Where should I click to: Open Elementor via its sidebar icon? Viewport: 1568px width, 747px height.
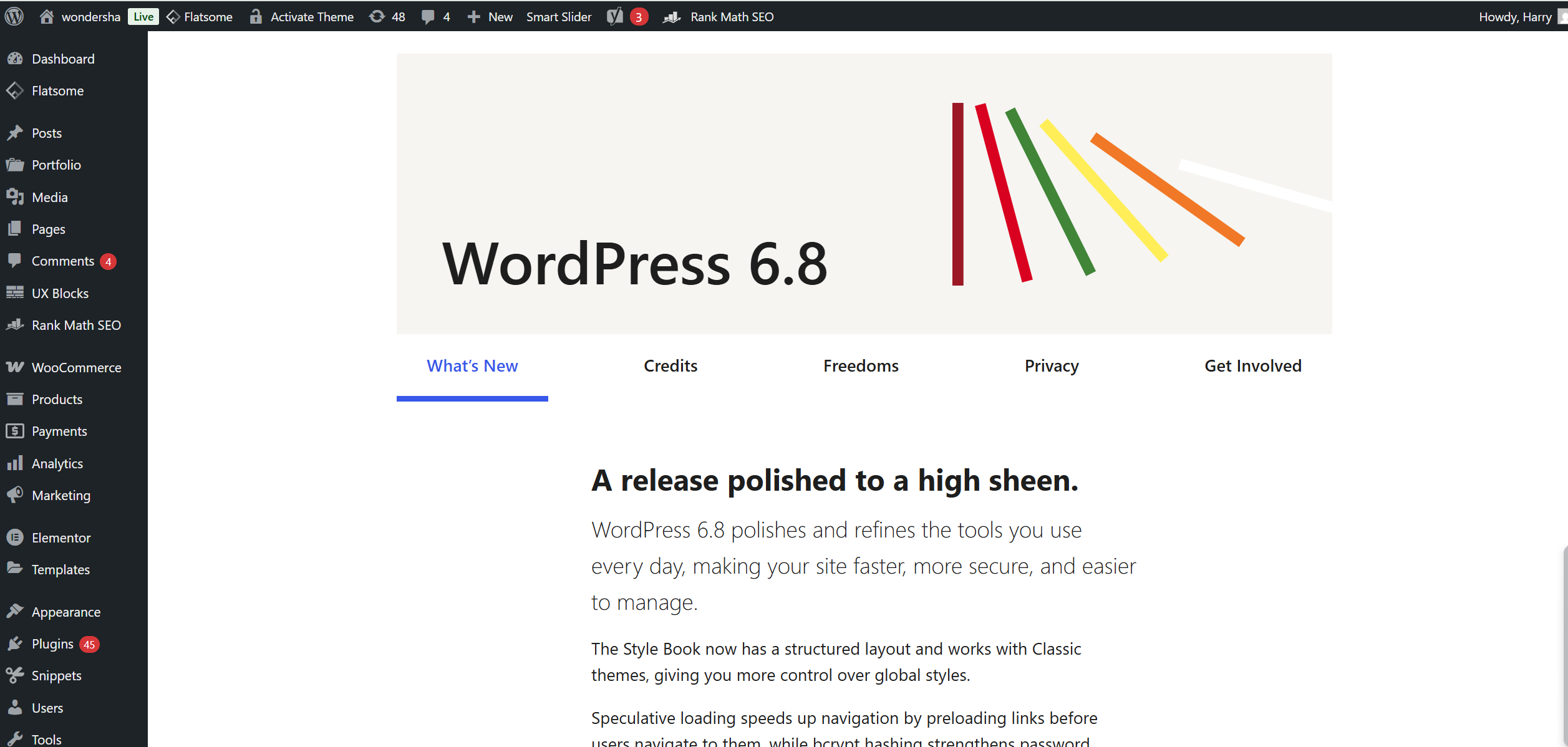(x=15, y=537)
